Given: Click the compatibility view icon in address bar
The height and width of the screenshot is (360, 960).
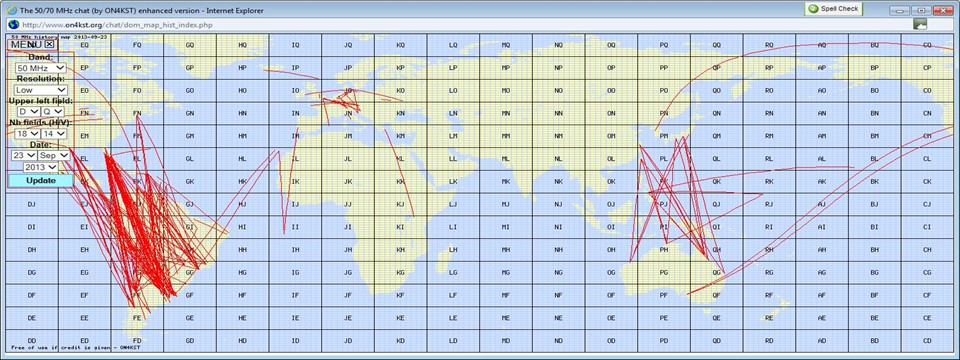Looking at the screenshot, I should click(x=920, y=24).
